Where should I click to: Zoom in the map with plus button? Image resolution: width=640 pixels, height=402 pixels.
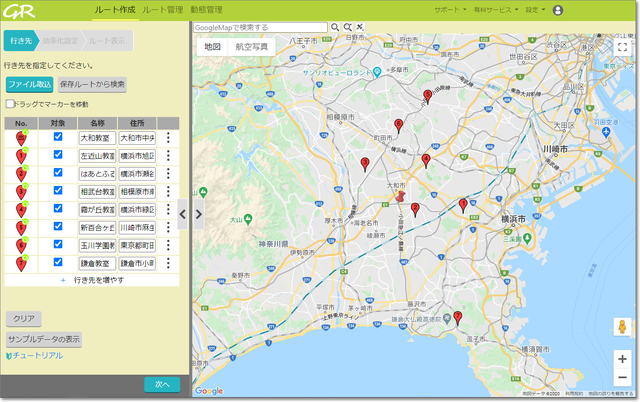[622, 358]
